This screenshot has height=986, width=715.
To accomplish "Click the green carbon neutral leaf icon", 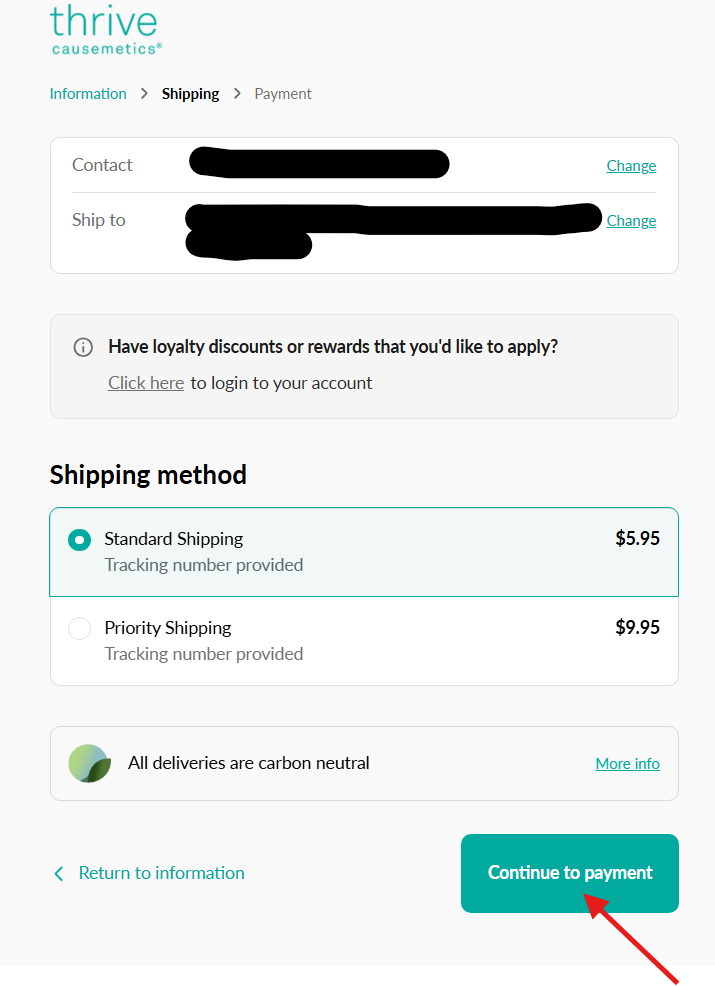I will coord(89,763).
